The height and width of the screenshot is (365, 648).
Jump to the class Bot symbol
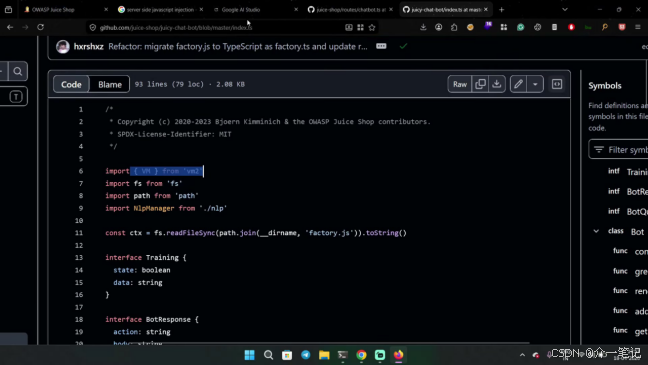(x=626, y=231)
